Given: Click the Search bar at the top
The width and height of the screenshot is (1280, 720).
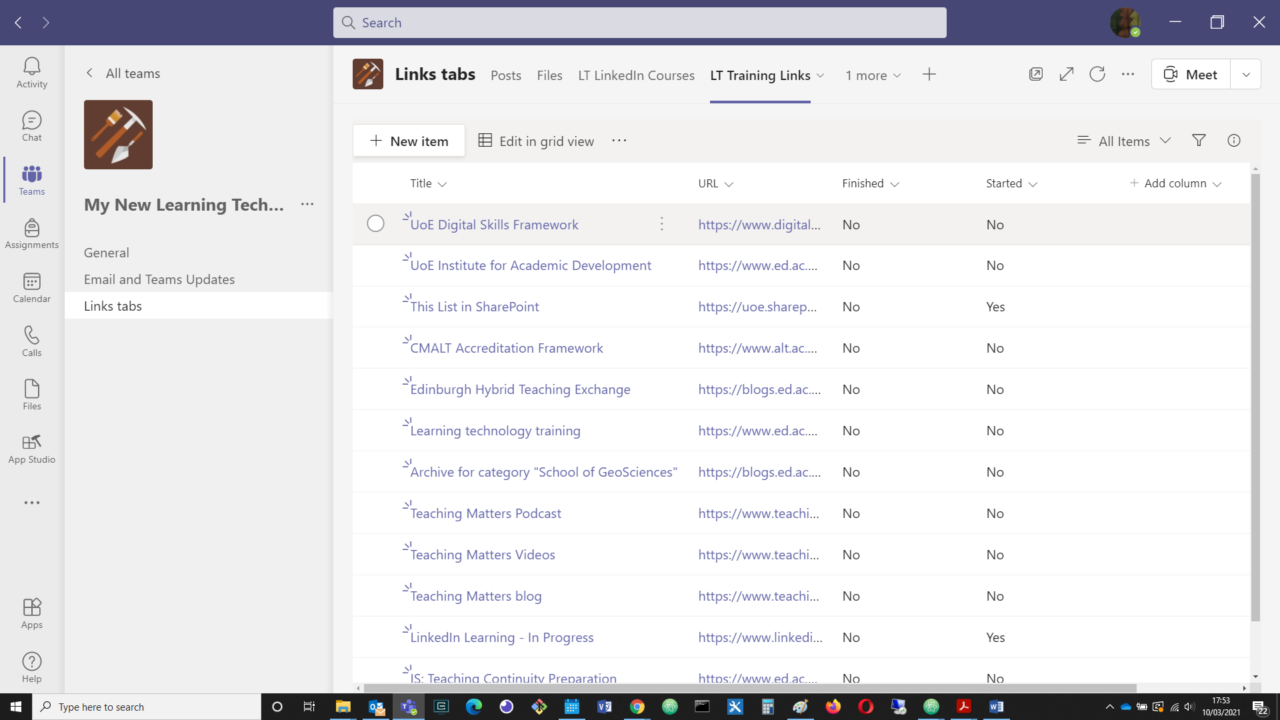Looking at the screenshot, I should coord(640,22).
